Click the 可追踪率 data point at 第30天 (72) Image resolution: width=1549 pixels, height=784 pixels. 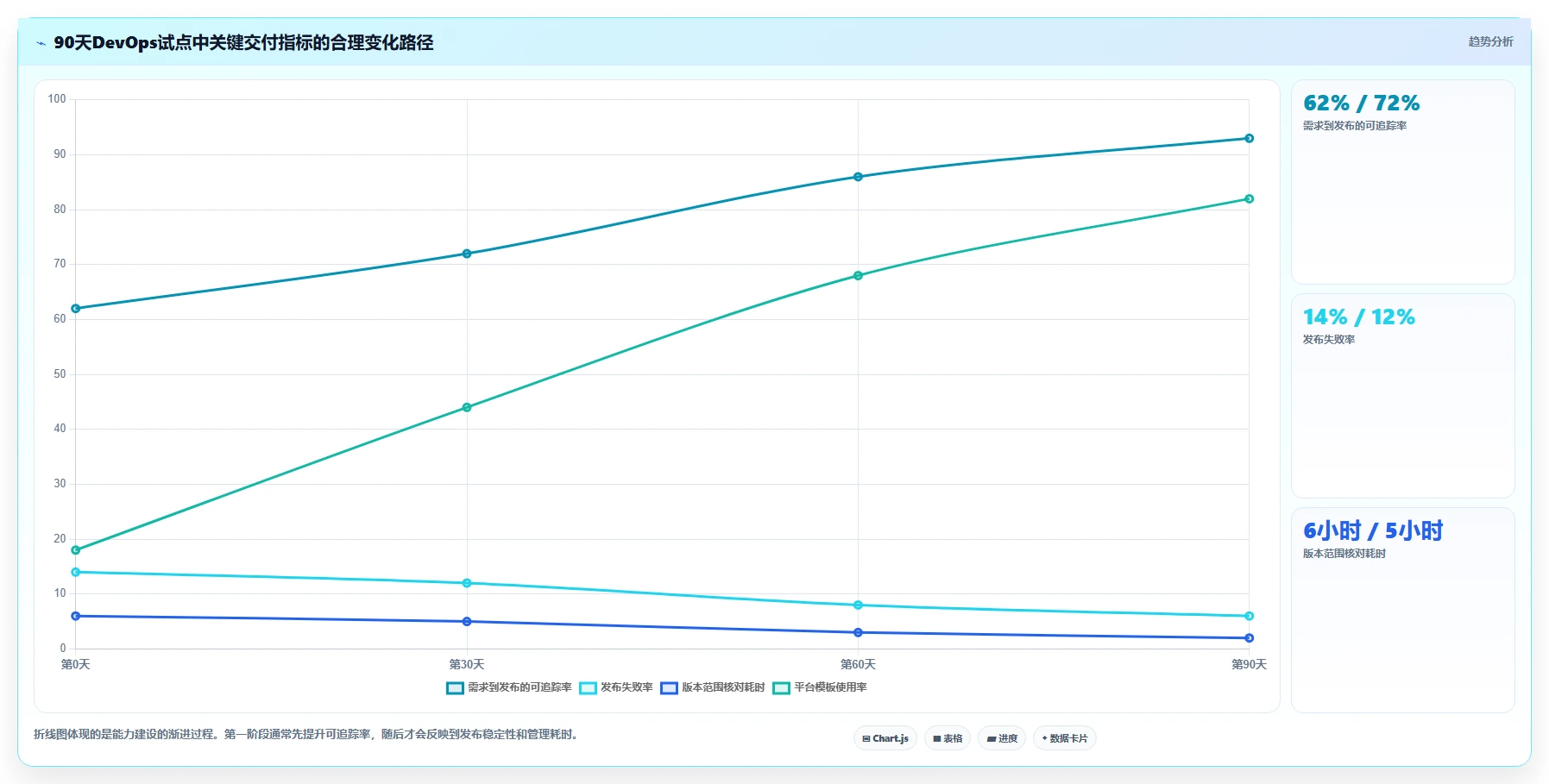tap(467, 254)
